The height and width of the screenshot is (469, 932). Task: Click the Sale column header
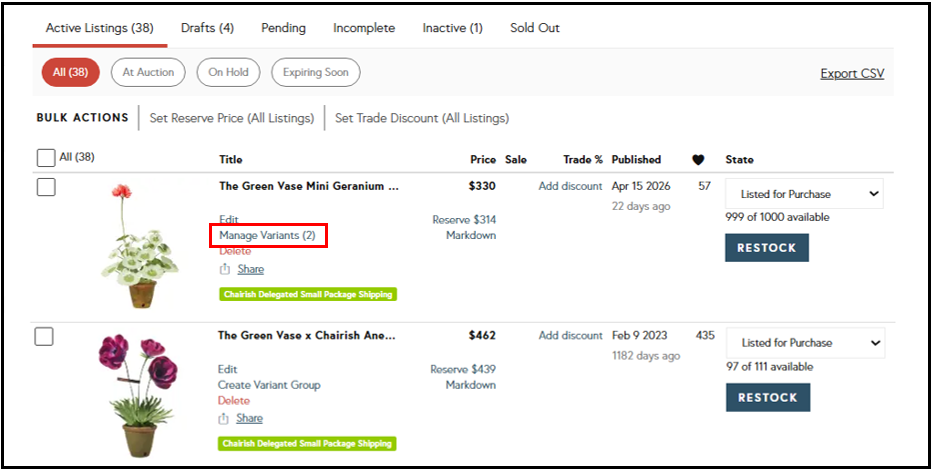point(516,160)
